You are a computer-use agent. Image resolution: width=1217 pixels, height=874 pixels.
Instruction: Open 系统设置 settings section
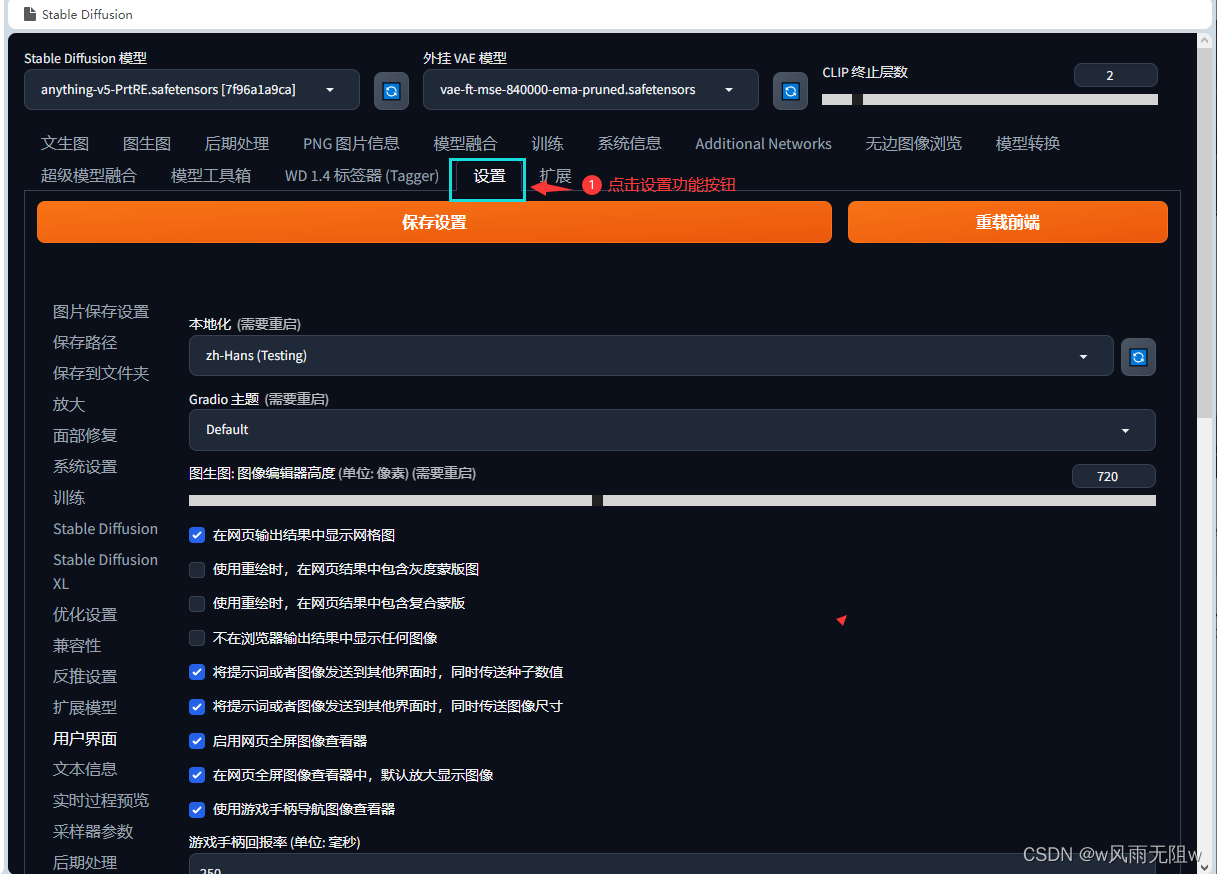click(x=85, y=466)
